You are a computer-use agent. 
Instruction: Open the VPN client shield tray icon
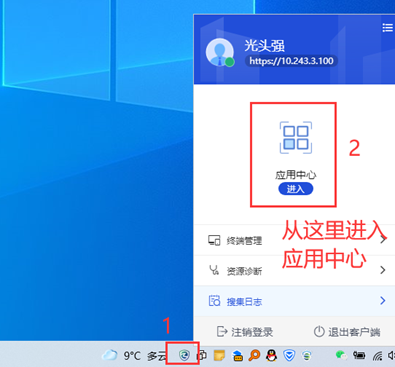point(184,355)
